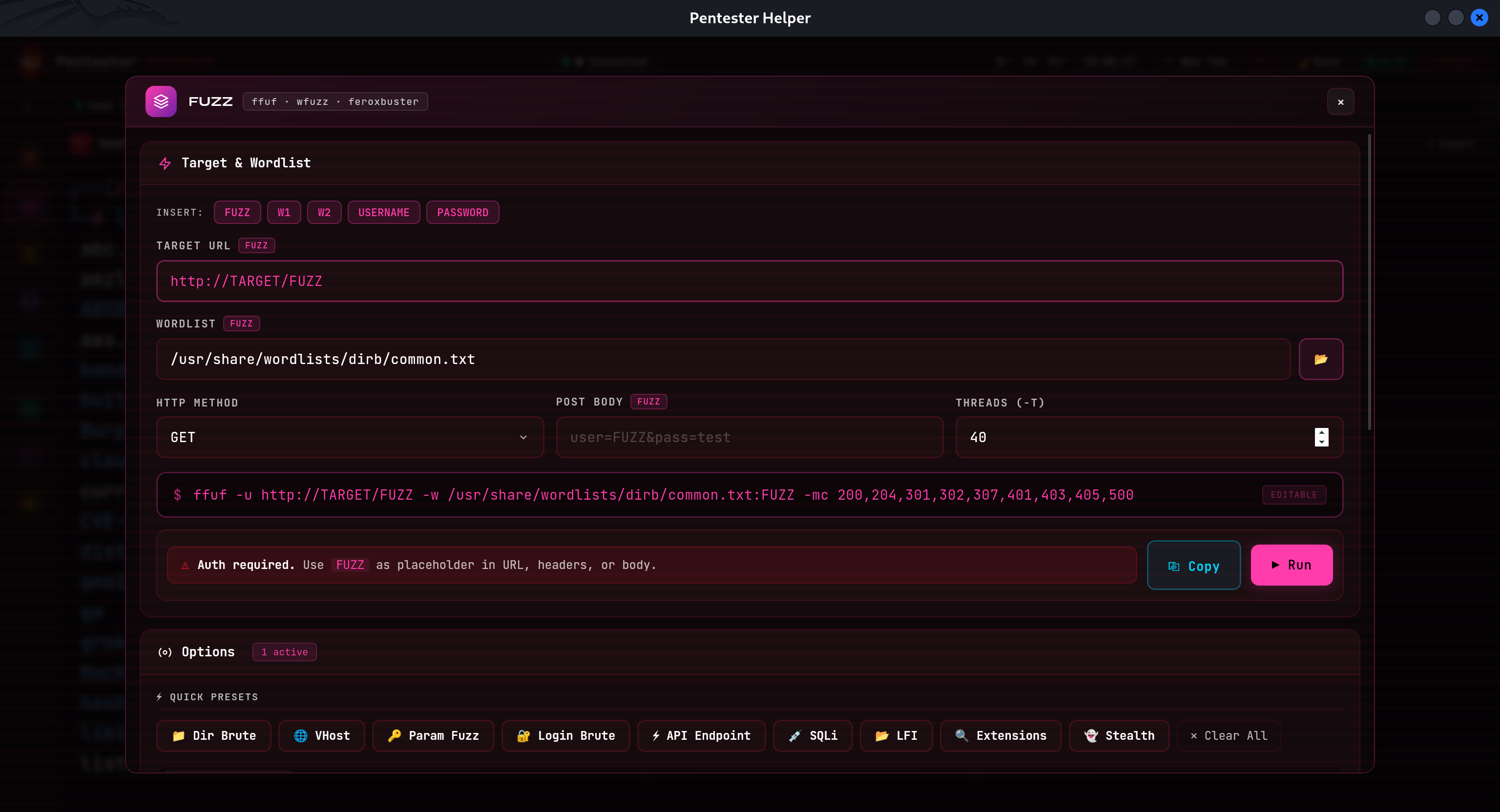1500x812 pixels.
Task: Apply the SQLi syringe preset
Action: point(812,736)
